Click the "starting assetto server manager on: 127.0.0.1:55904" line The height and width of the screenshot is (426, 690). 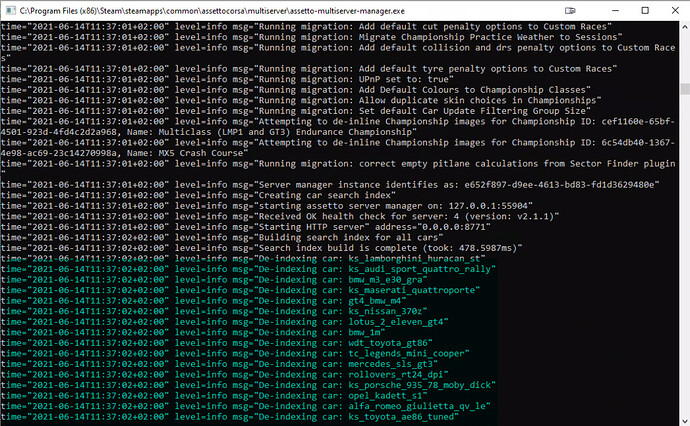coord(267,206)
